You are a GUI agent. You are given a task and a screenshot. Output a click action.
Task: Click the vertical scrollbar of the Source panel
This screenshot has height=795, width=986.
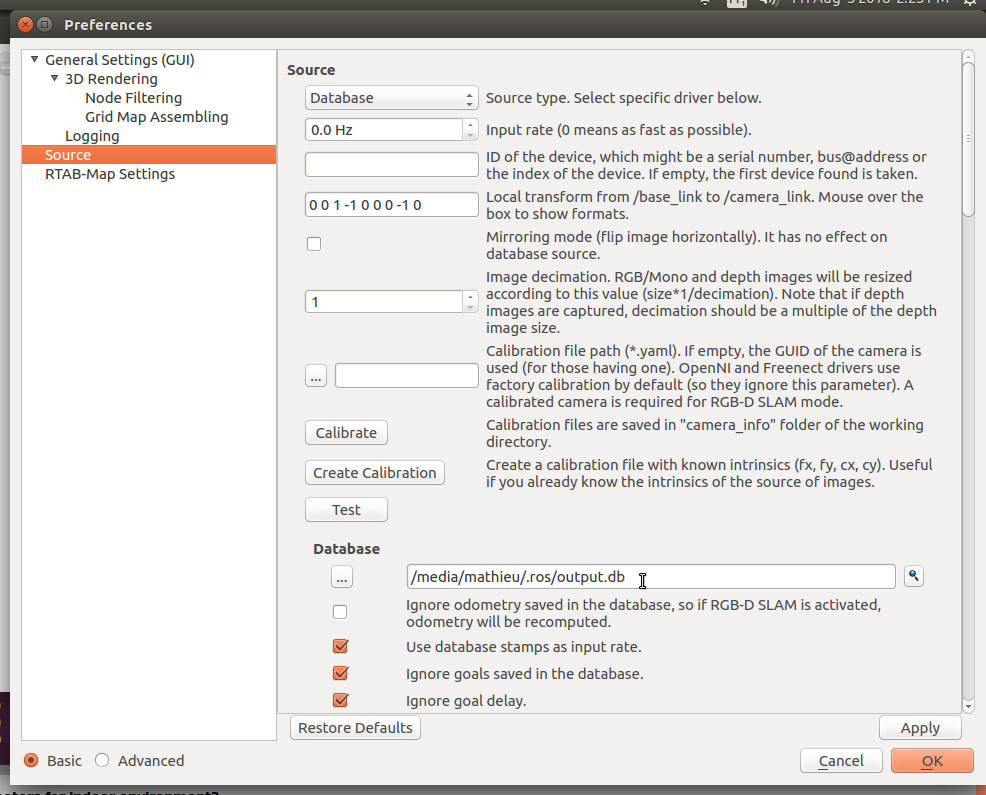pos(967,400)
